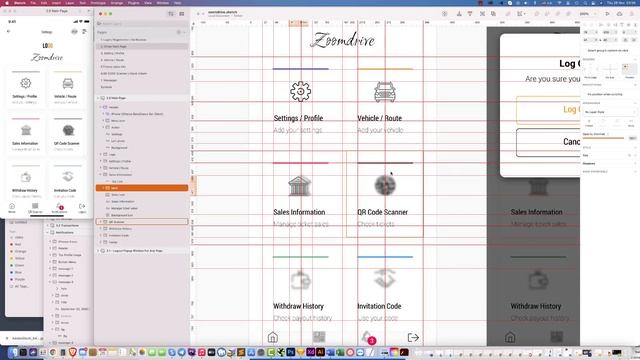Select the Symbols page in Pages list

click(x=107, y=87)
